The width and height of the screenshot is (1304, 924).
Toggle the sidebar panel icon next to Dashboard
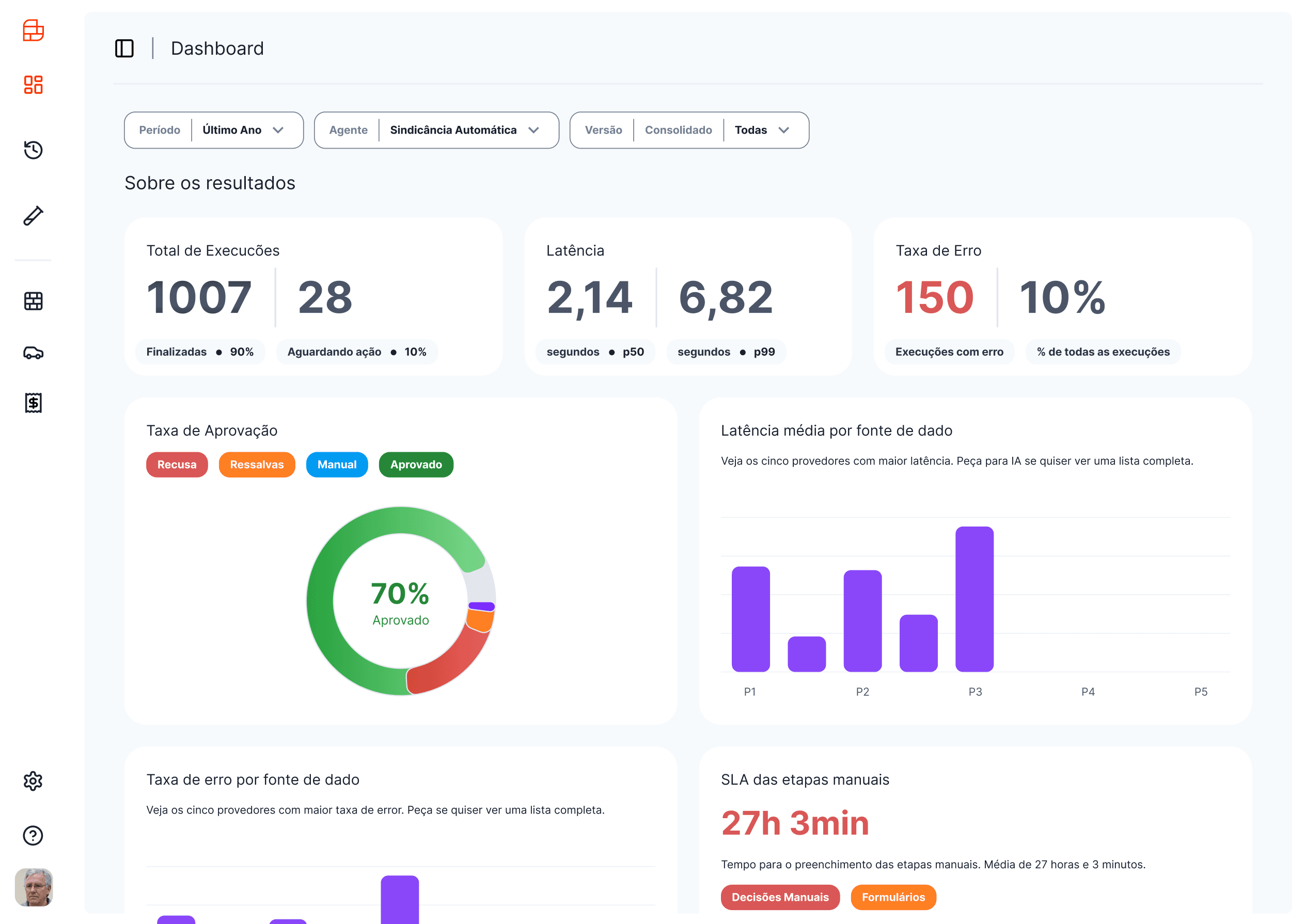[124, 49]
